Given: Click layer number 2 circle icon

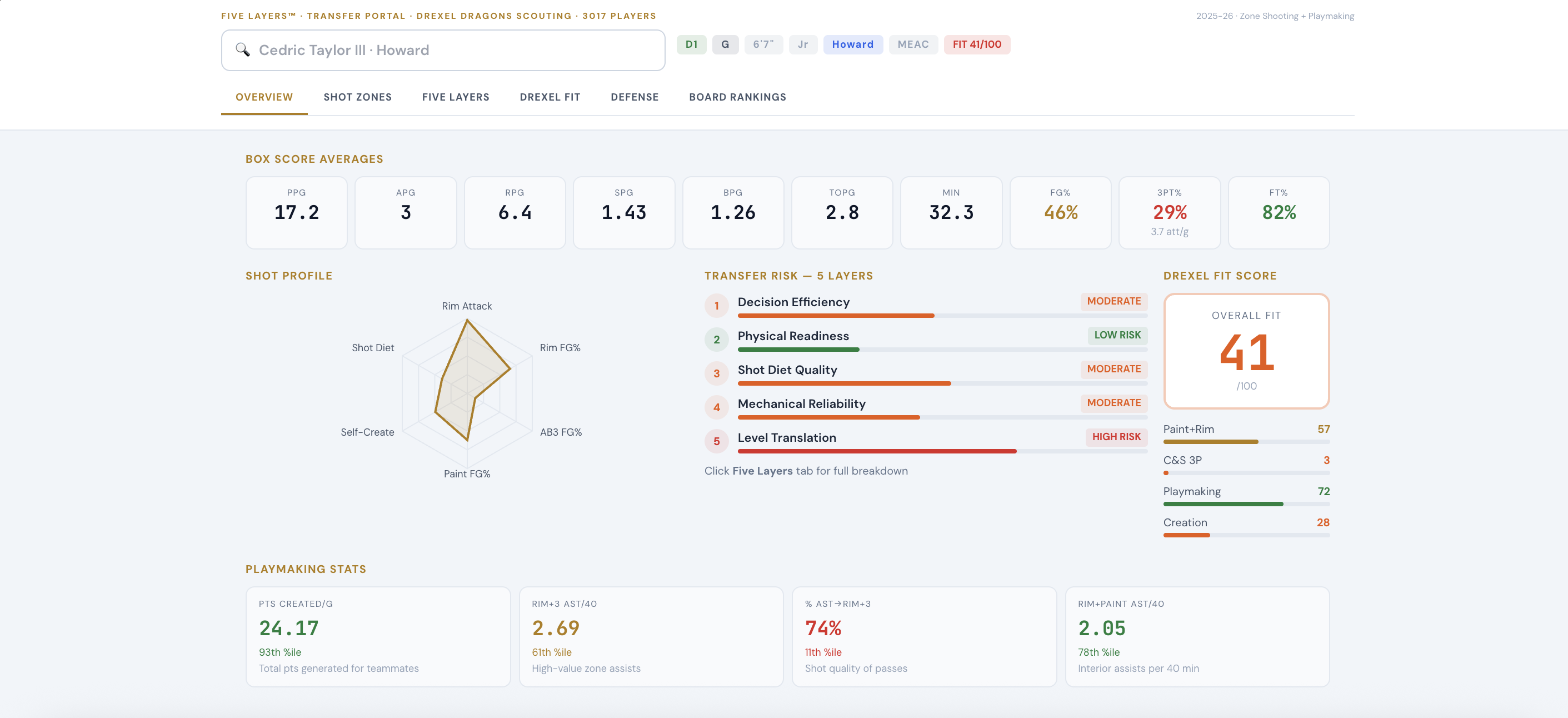Looking at the screenshot, I should tap(716, 340).
